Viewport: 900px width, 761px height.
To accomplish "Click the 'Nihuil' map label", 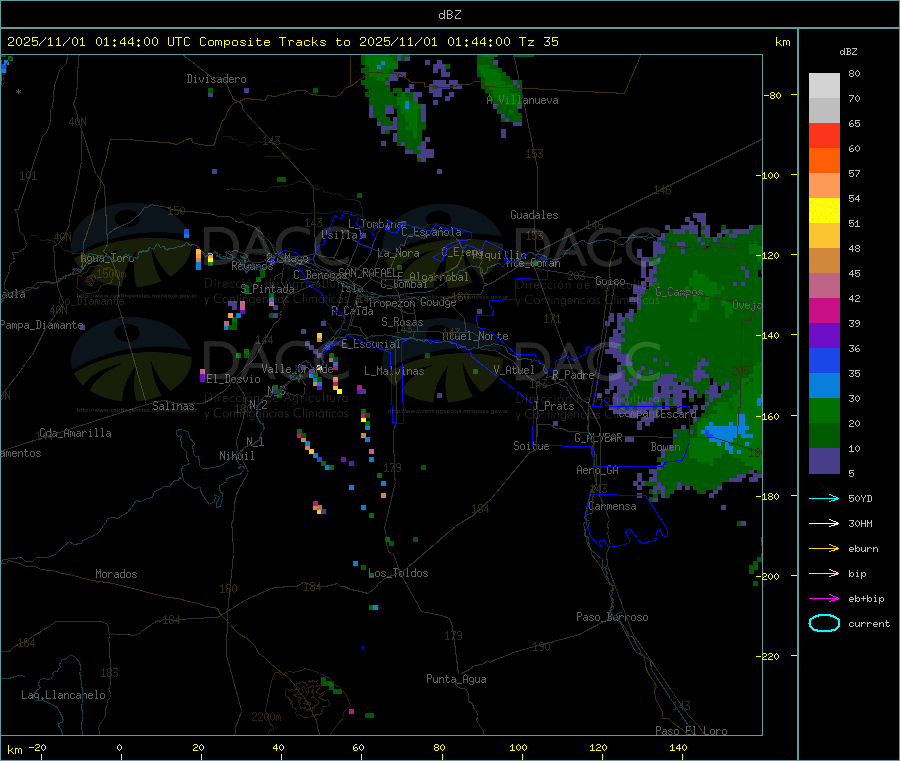I will (236, 456).
